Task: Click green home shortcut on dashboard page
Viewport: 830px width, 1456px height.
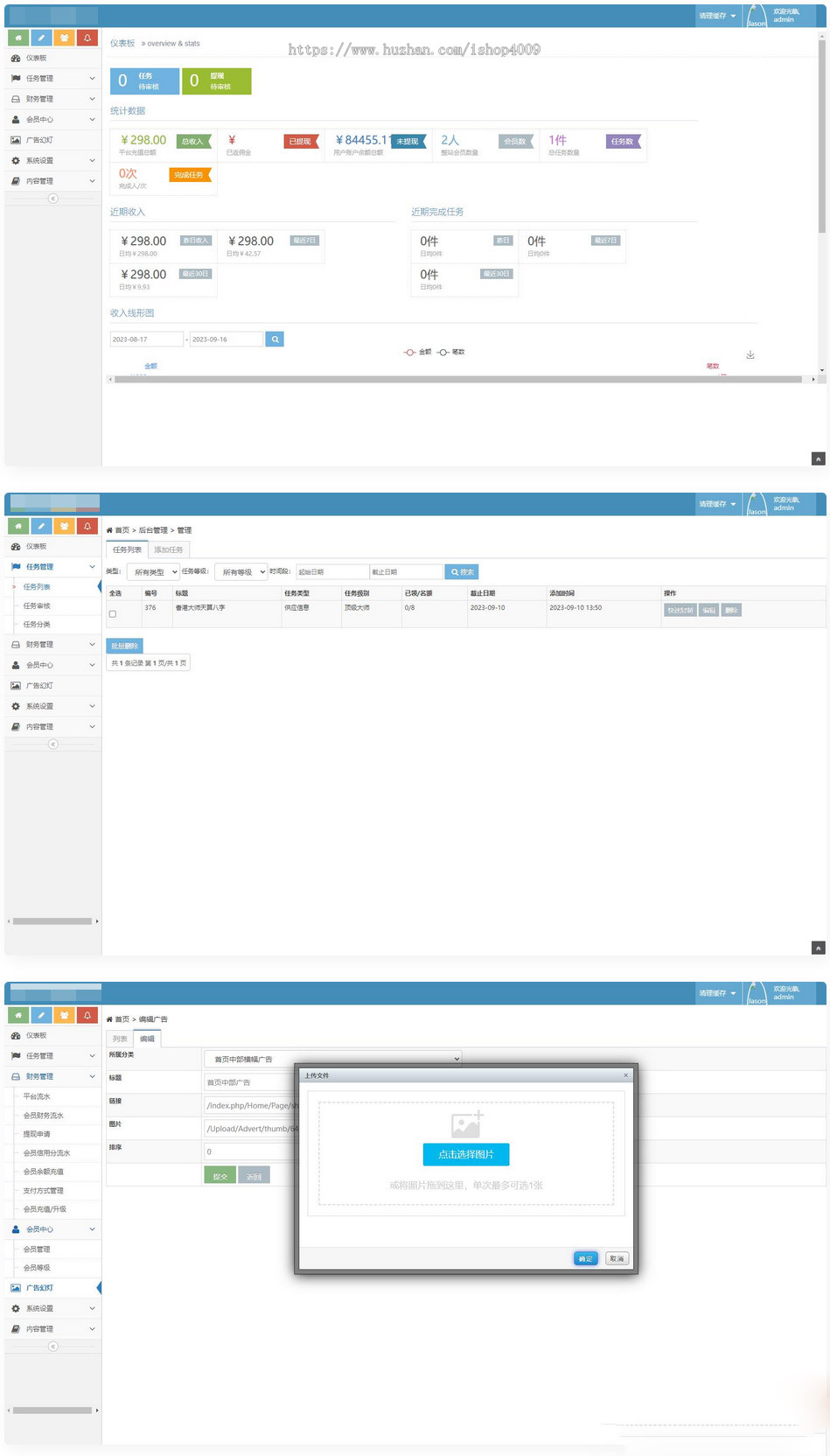Action: click(17, 38)
